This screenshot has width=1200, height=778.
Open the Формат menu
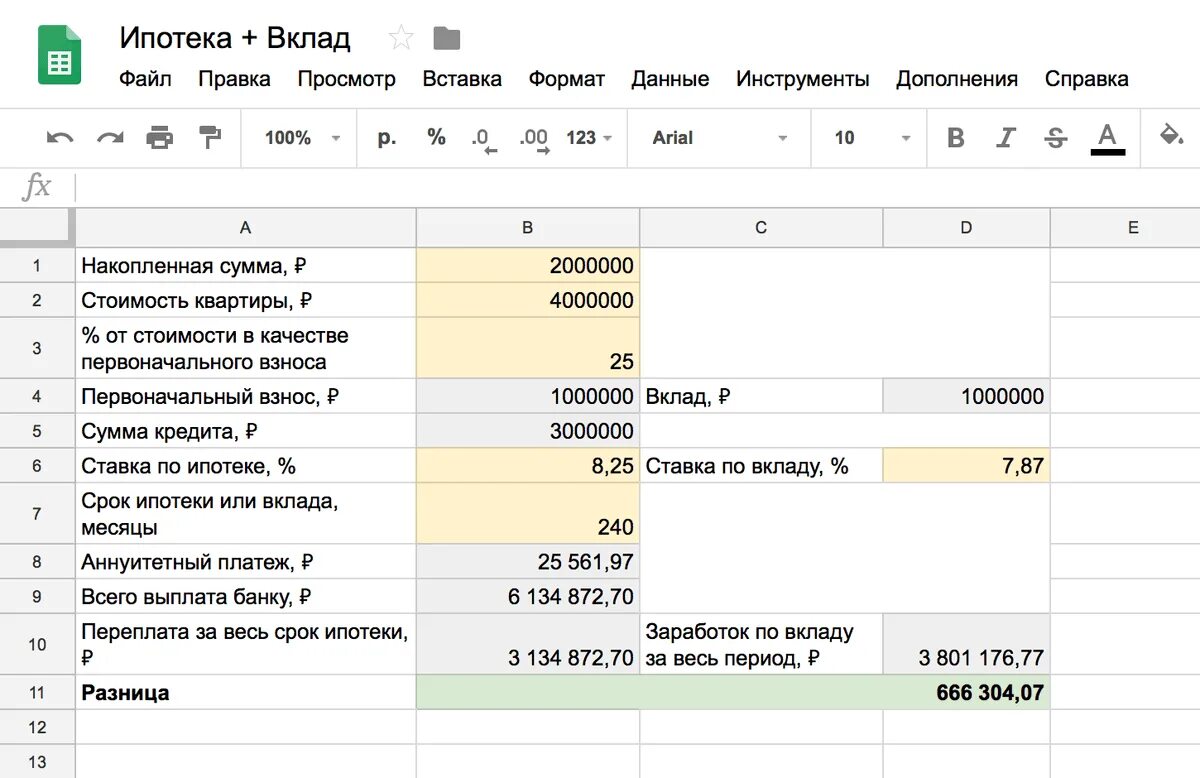click(x=567, y=79)
